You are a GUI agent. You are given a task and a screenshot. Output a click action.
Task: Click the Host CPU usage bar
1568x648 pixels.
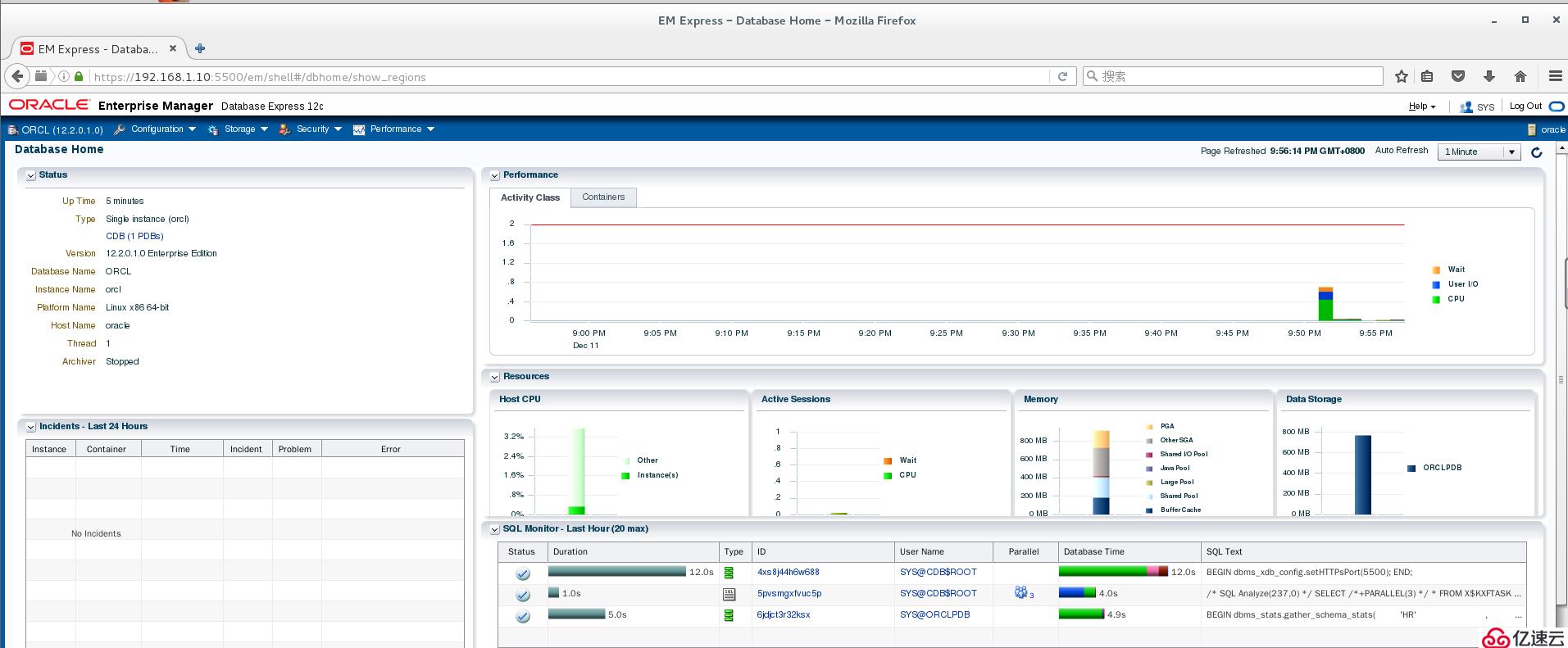pyautogui.click(x=577, y=471)
